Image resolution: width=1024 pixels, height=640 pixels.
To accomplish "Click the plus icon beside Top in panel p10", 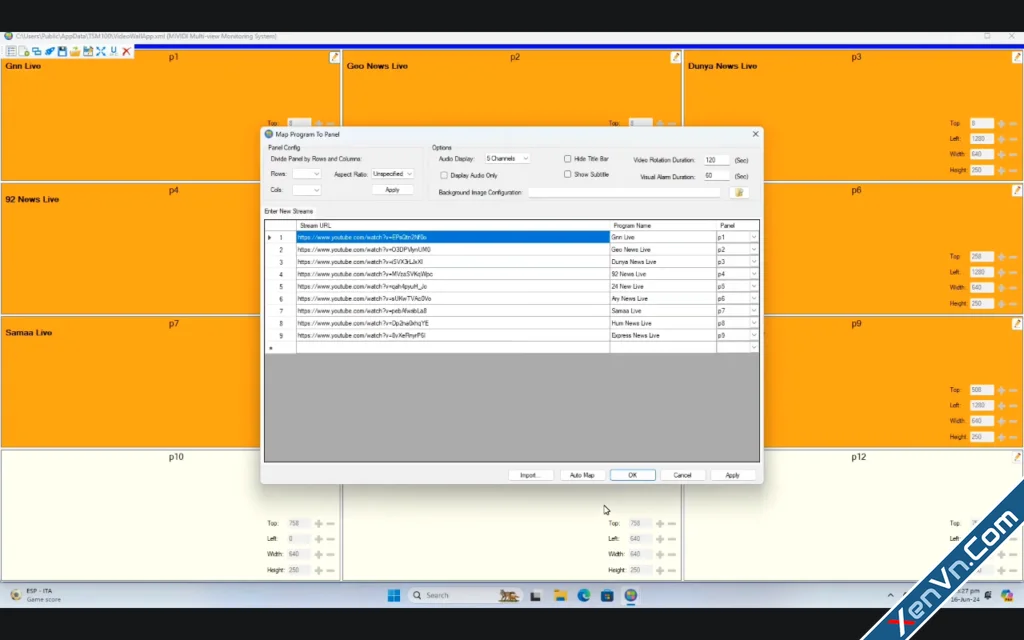I will click(319, 524).
